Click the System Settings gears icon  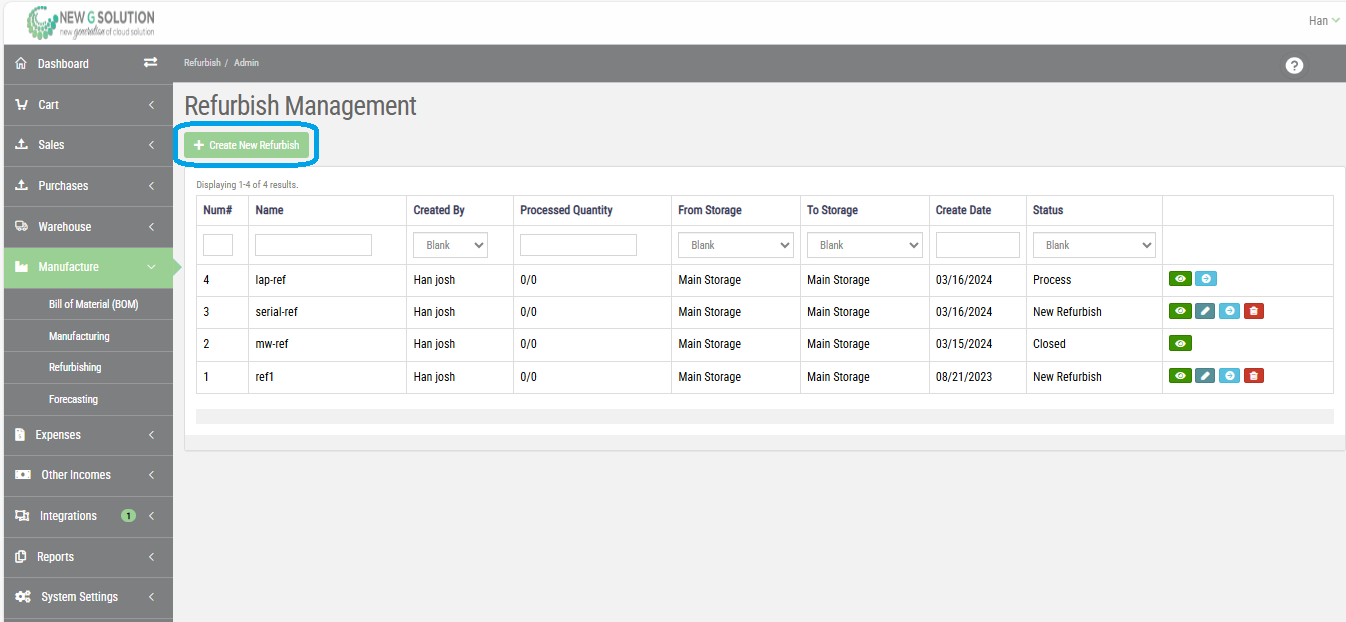click(x=23, y=597)
